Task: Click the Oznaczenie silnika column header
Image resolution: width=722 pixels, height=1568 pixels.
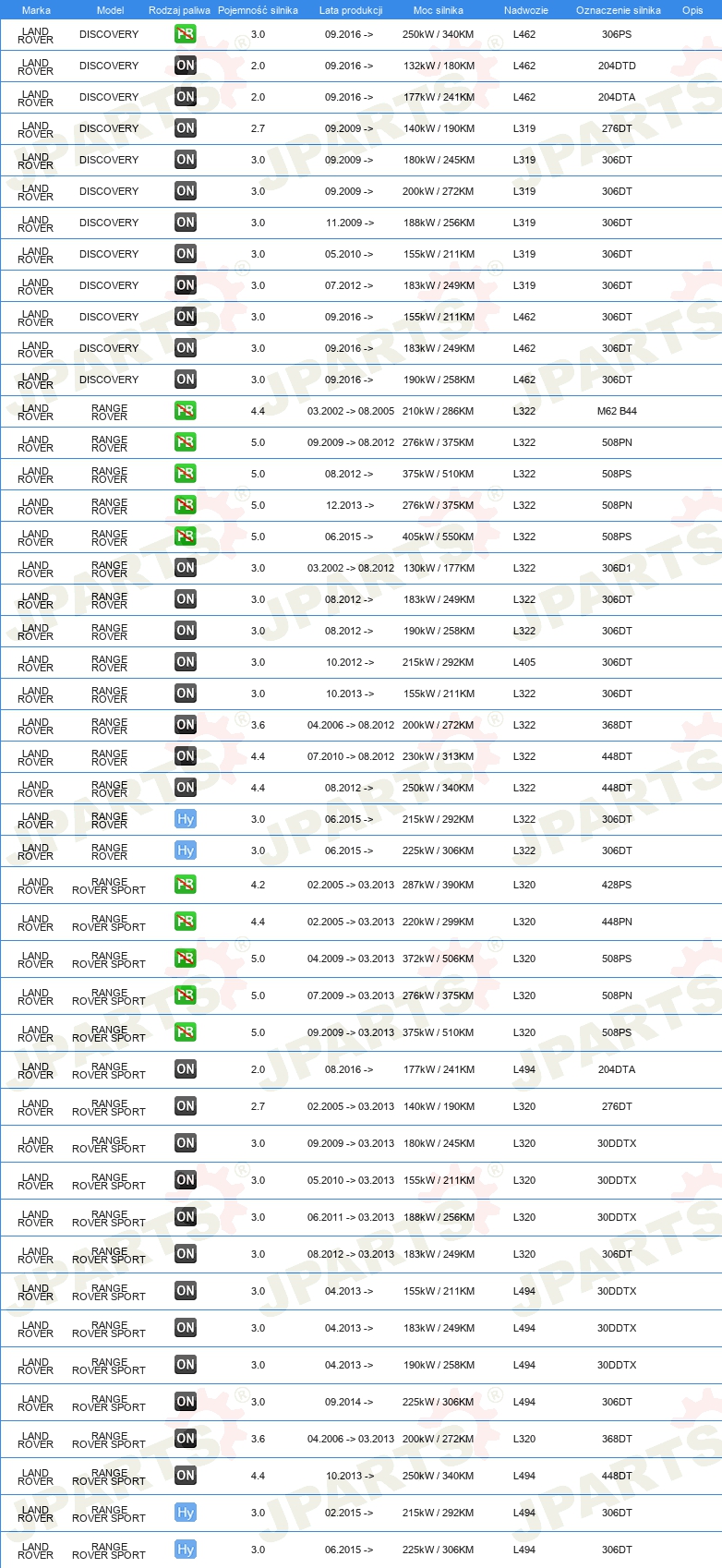Action: (618, 10)
